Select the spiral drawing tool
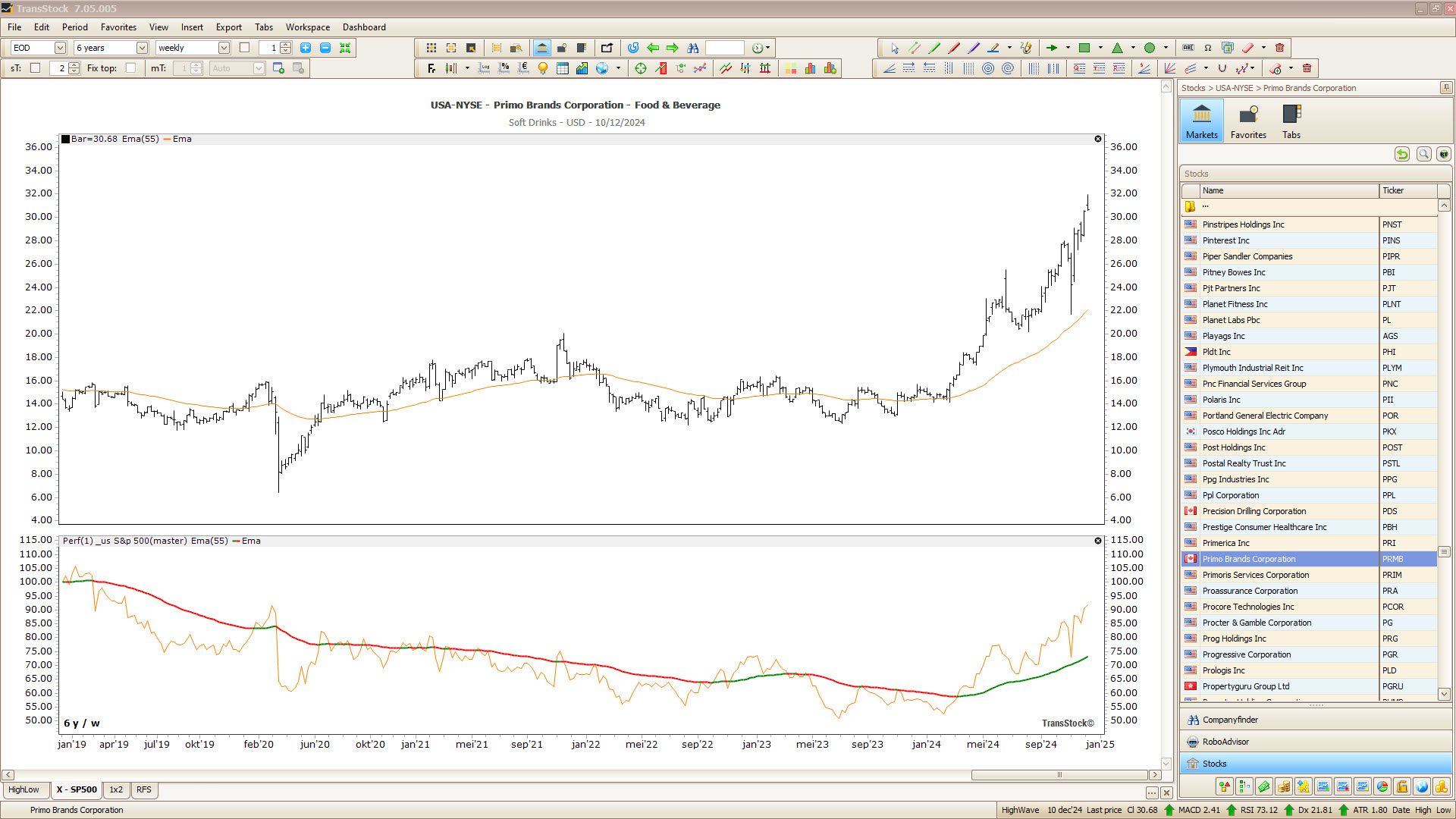Image resolution: width=1456 pixels, height=819 pixels. (x=1008, y=68)
